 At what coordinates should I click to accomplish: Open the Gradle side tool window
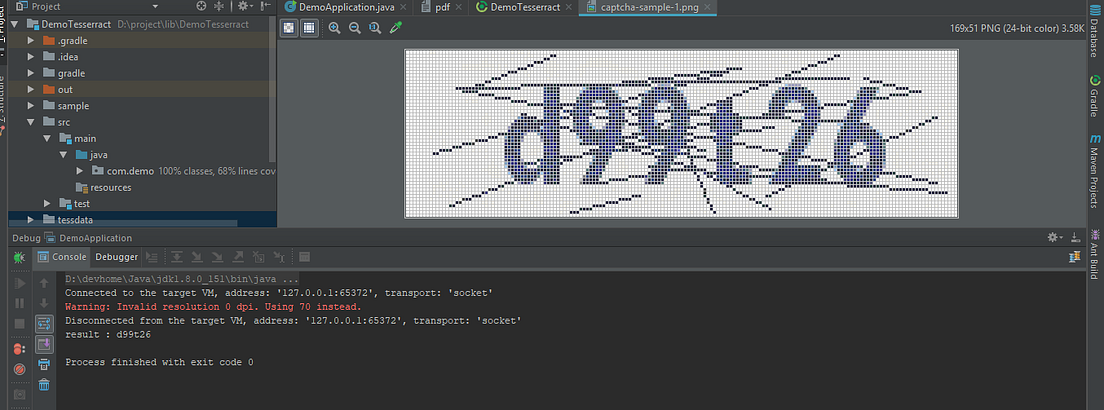(1095, 96)
